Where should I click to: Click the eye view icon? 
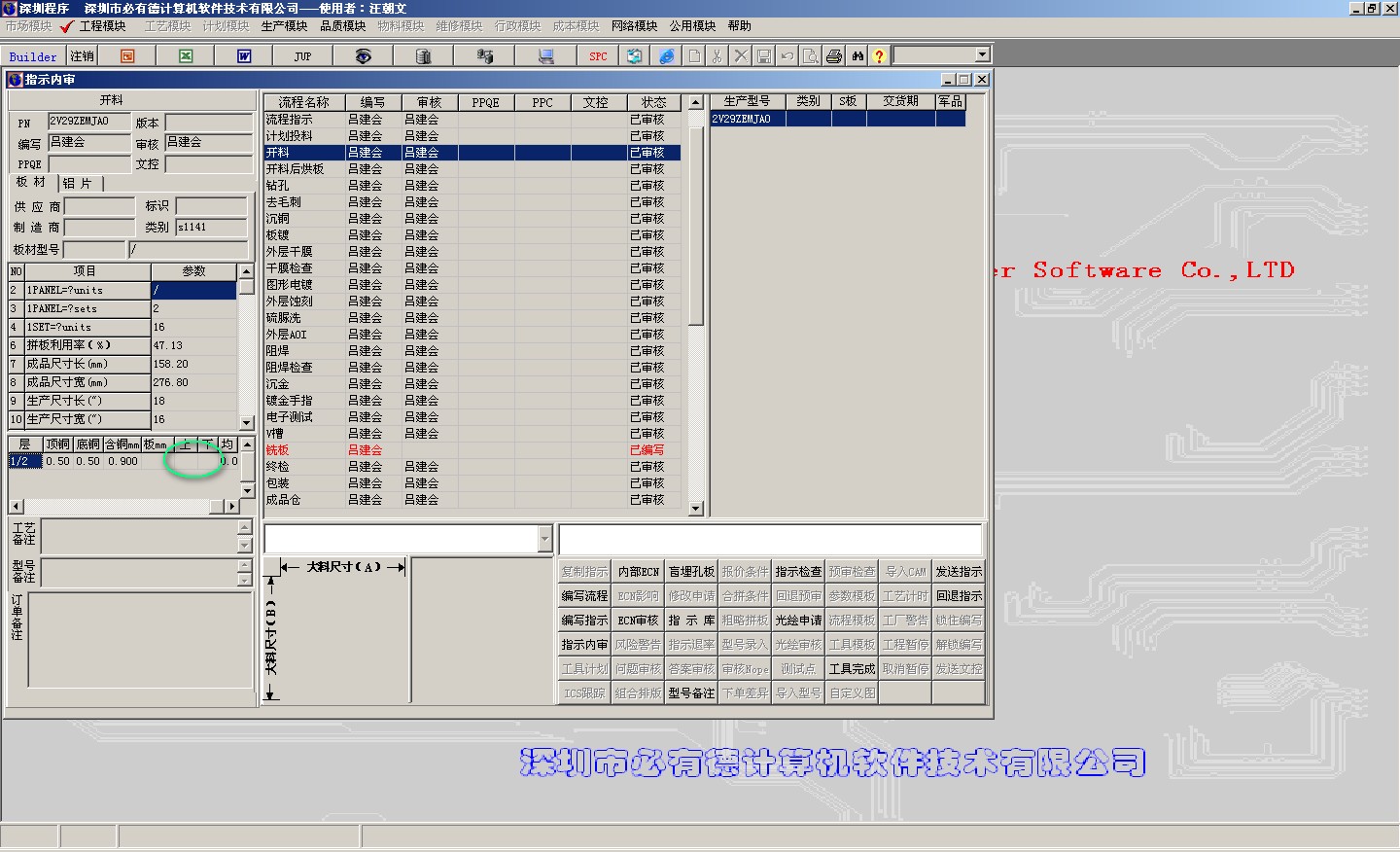pos(363,56)
